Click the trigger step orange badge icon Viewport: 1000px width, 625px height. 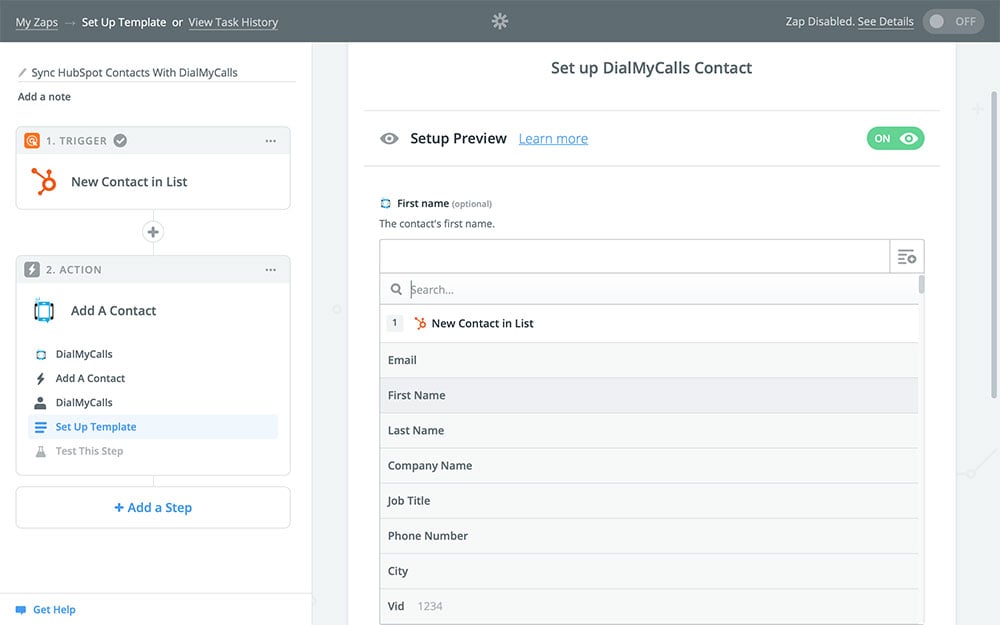32,141
